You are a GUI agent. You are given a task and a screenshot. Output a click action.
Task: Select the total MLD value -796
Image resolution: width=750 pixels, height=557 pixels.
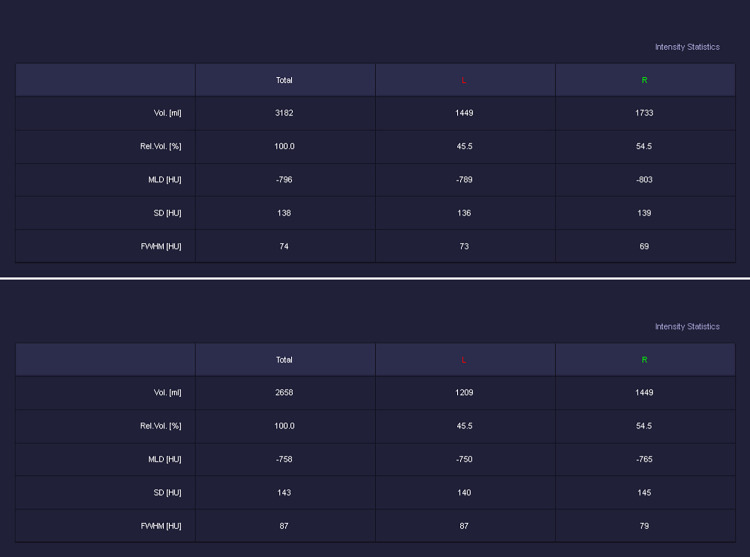(284, 180)
